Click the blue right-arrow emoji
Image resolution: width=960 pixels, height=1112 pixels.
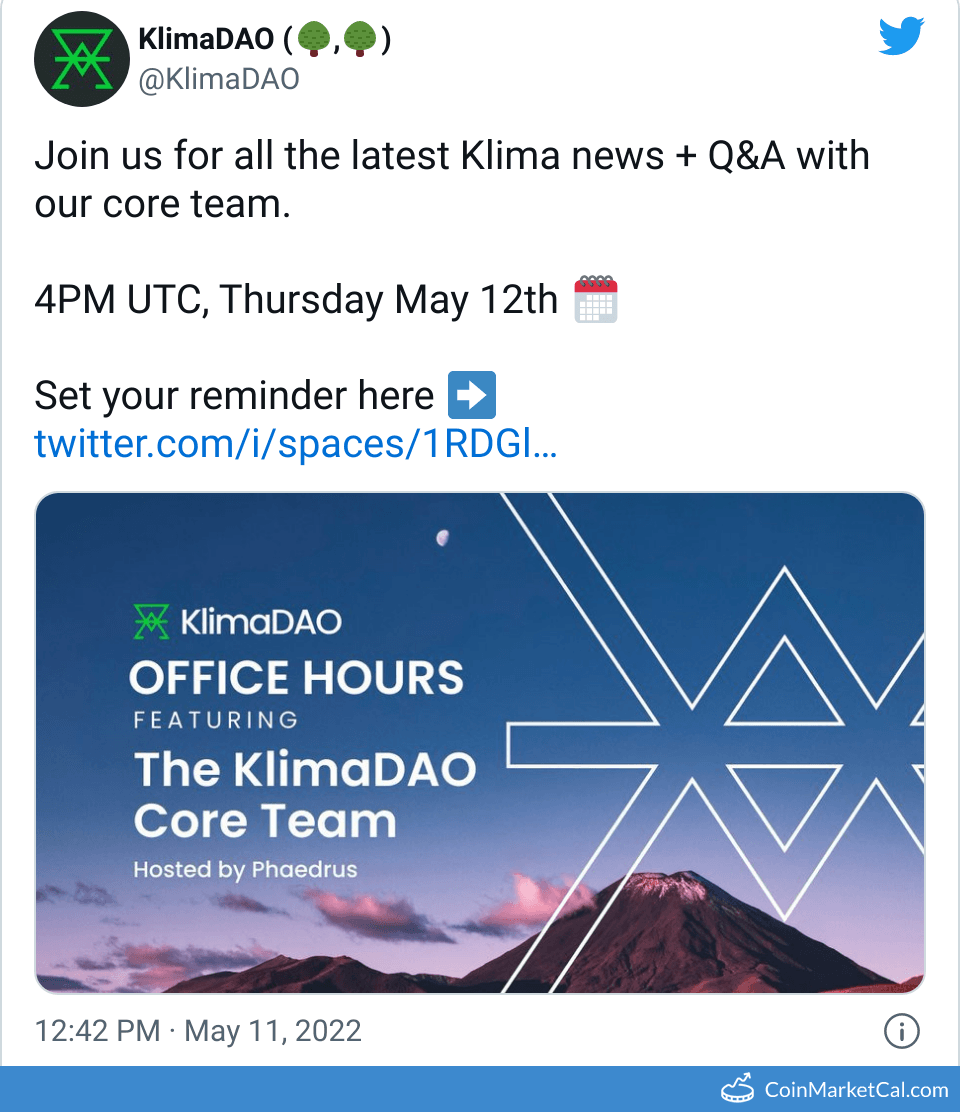[472, 395]
